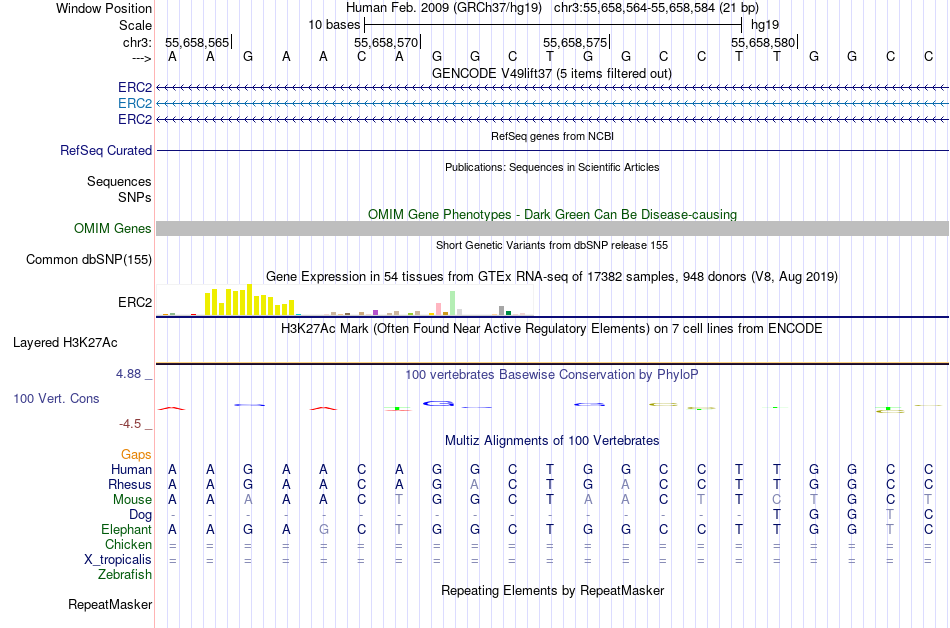Click the Window Position track label

point(104,8)
